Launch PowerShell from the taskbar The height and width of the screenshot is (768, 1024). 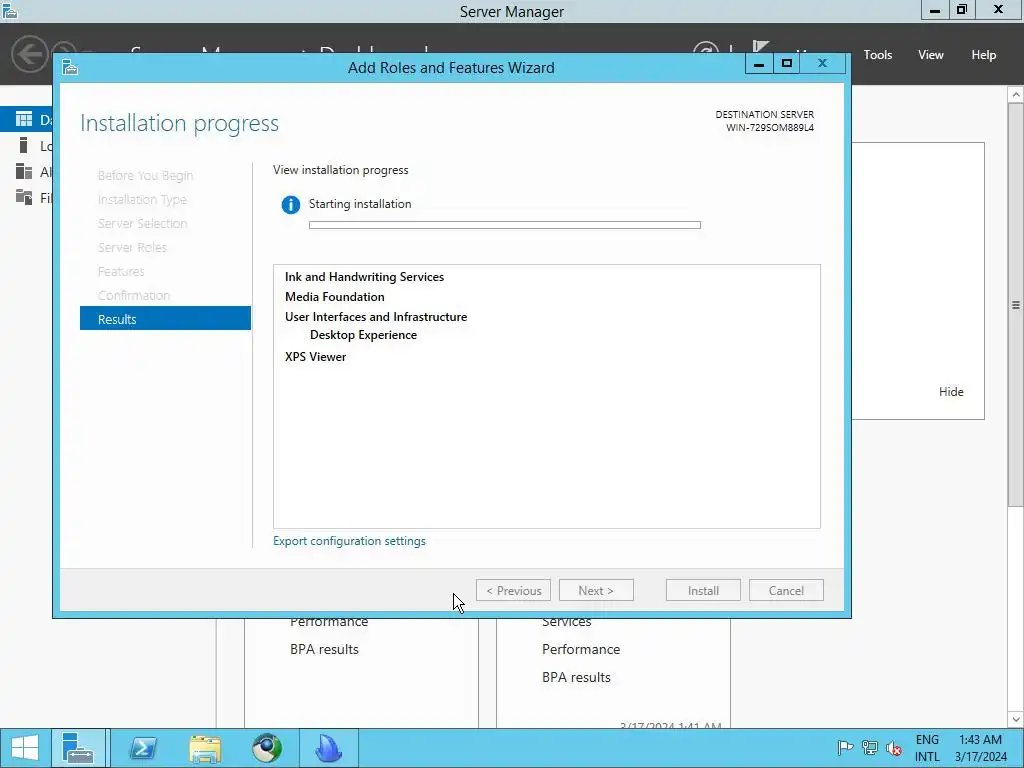143,748
